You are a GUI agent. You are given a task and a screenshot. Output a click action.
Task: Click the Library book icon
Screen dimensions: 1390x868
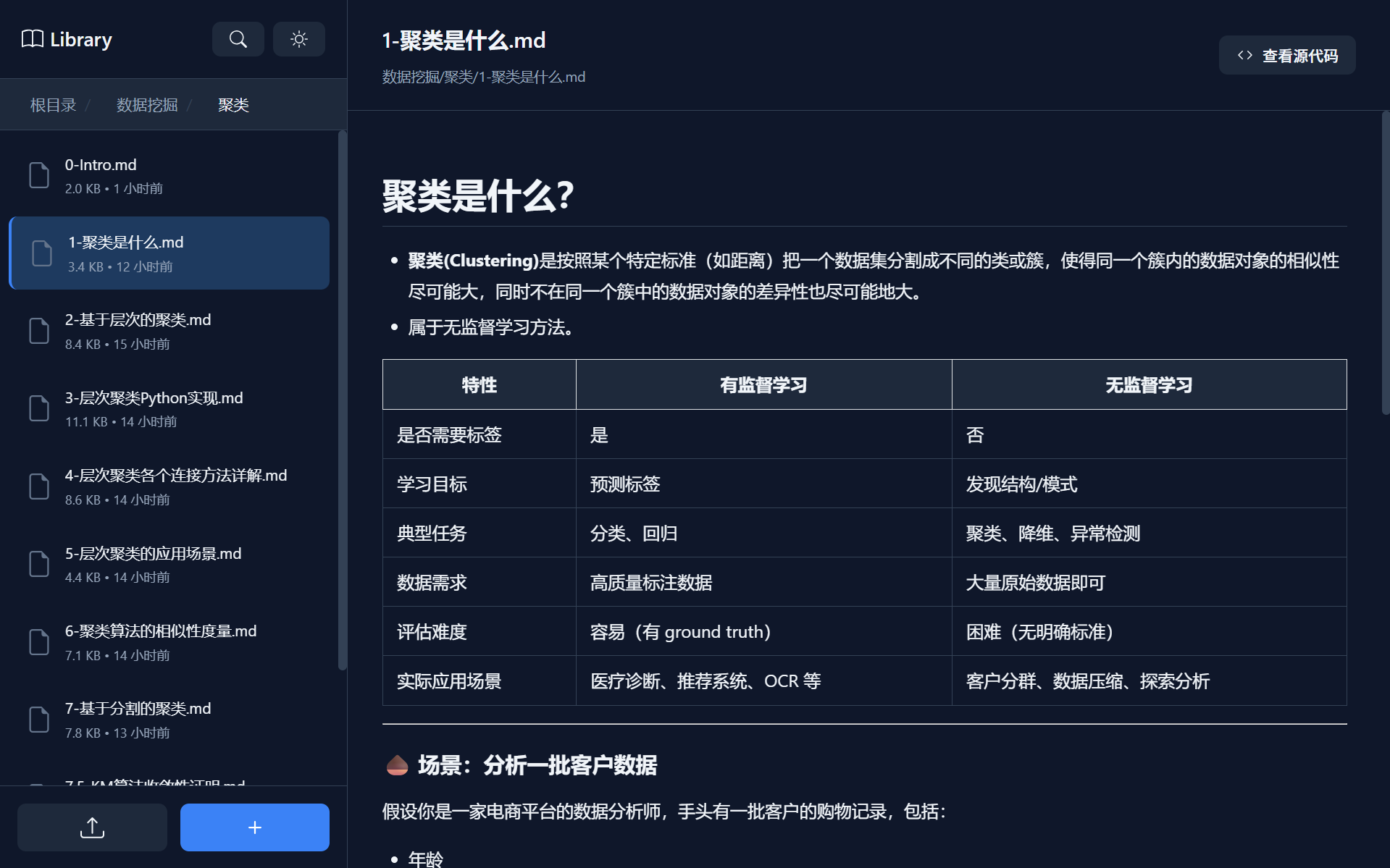click(32, 38)
